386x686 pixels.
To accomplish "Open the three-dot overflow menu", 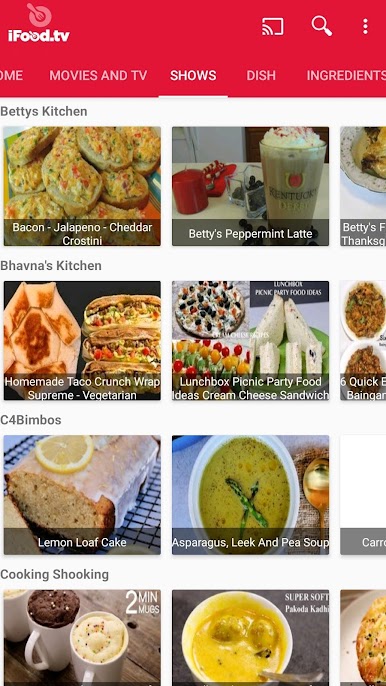I will click(365, 27).
